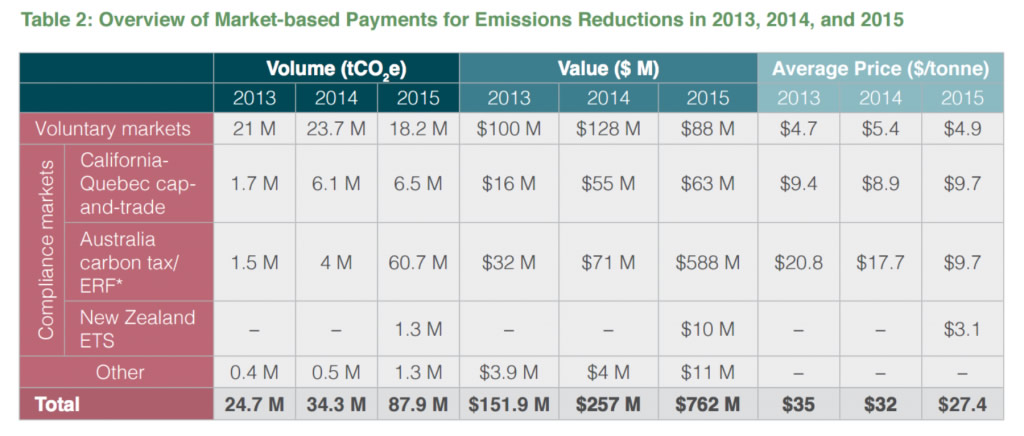Select the $588 M Australia value cell
Viewport: 1024px width, 436px height.
click(706, 263)
